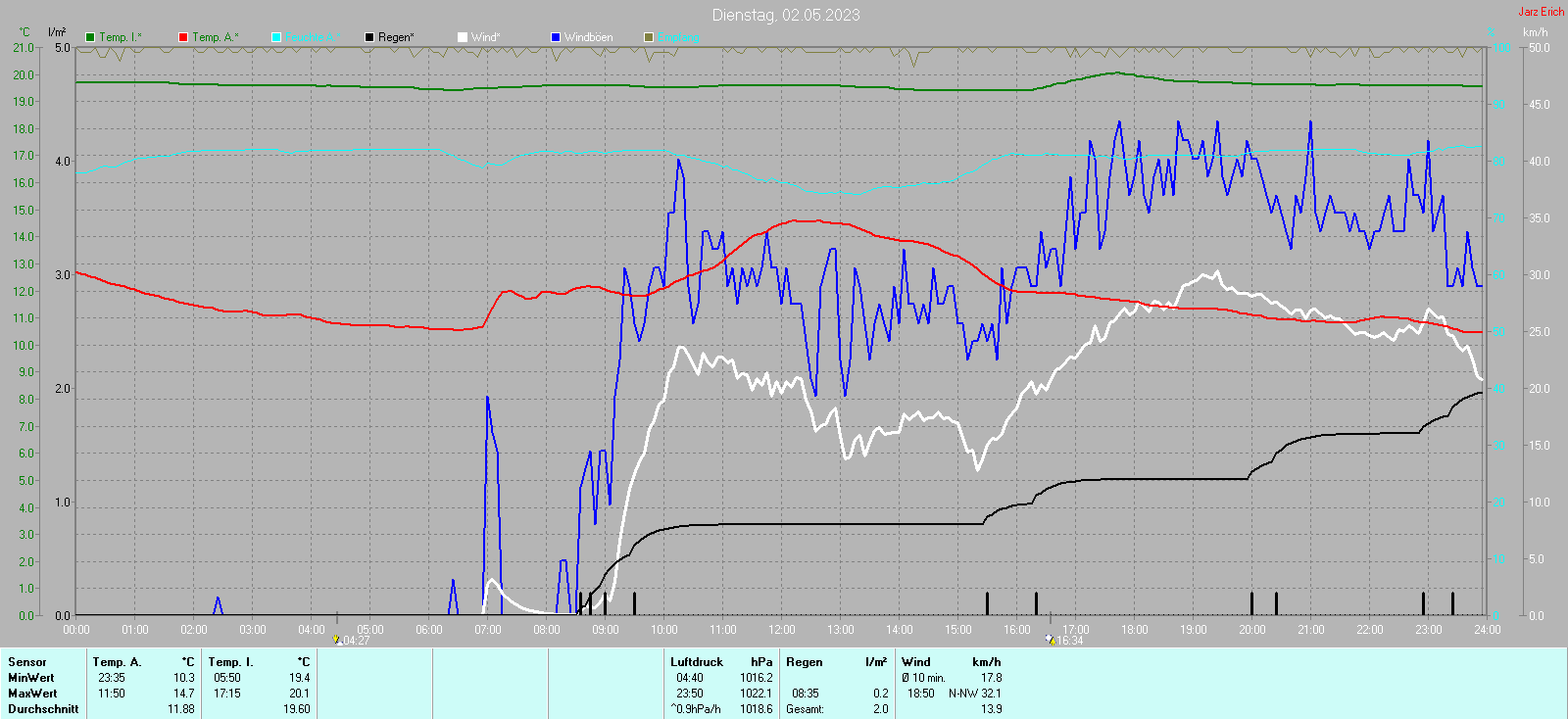Viewport: 1568px width, 719px height.
Task: Click the sun marker icon at 04:27
Action: 336,641
